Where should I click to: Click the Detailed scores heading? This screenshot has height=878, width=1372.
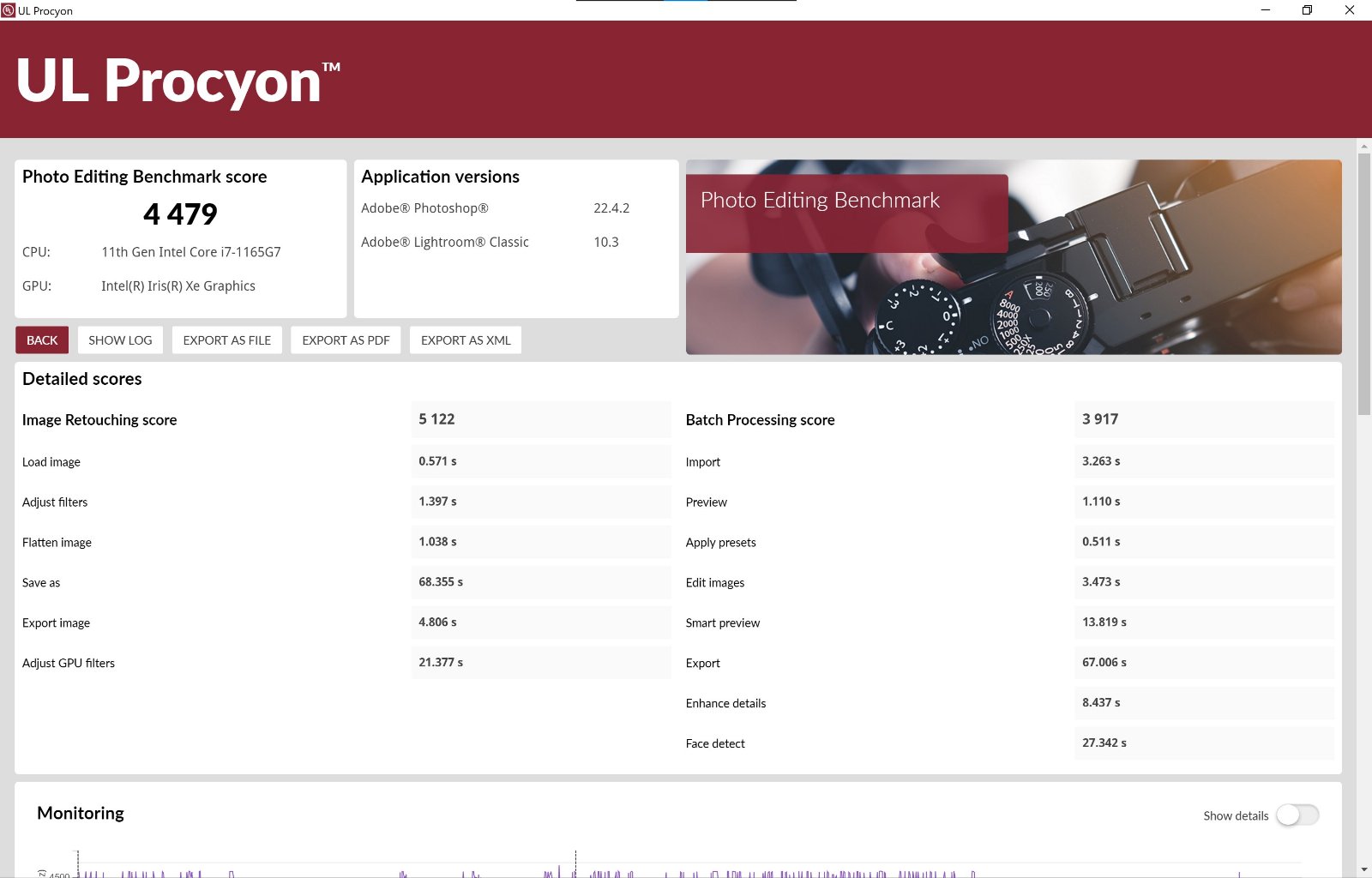coord(82,379)
